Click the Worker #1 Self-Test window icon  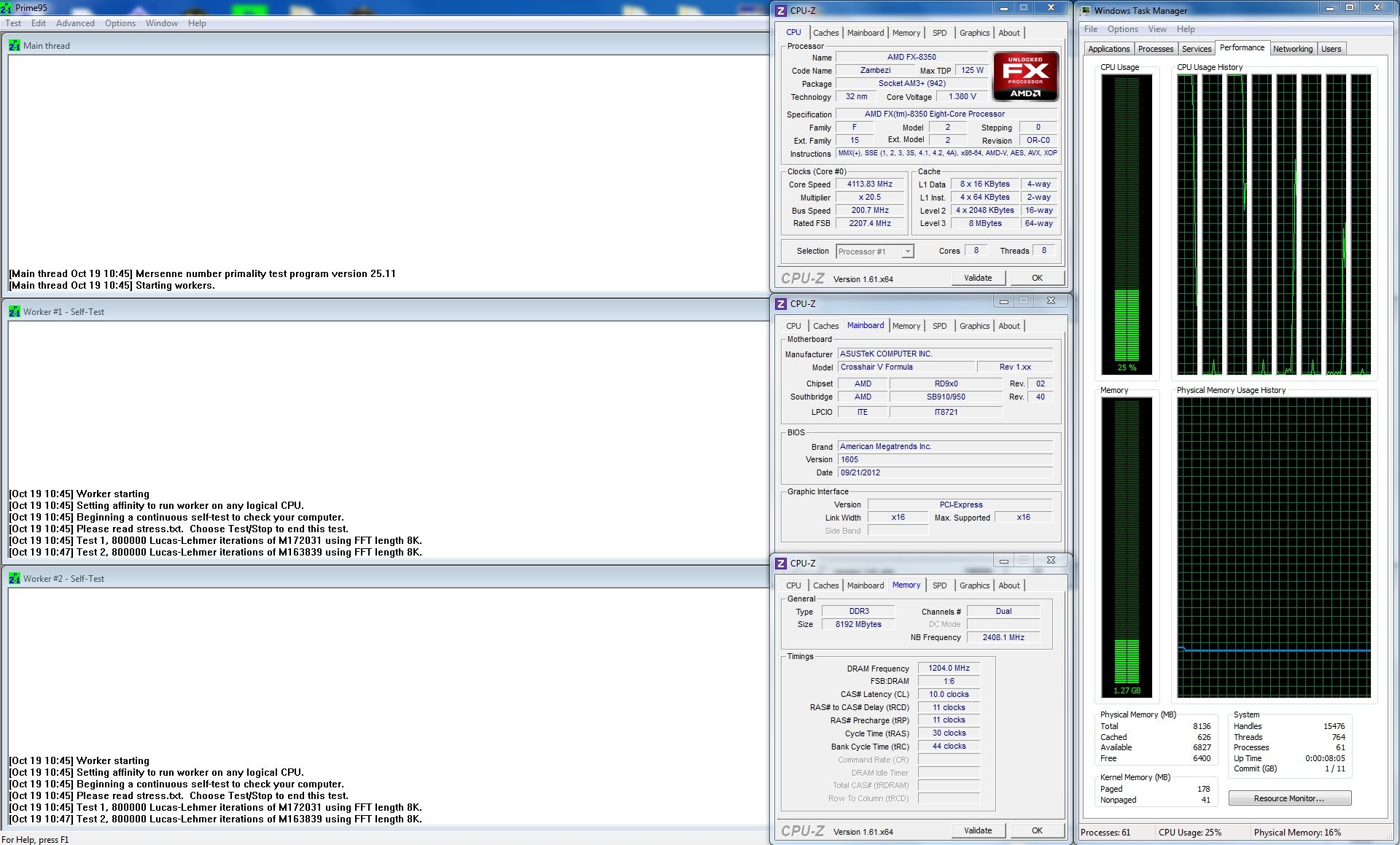14,311
